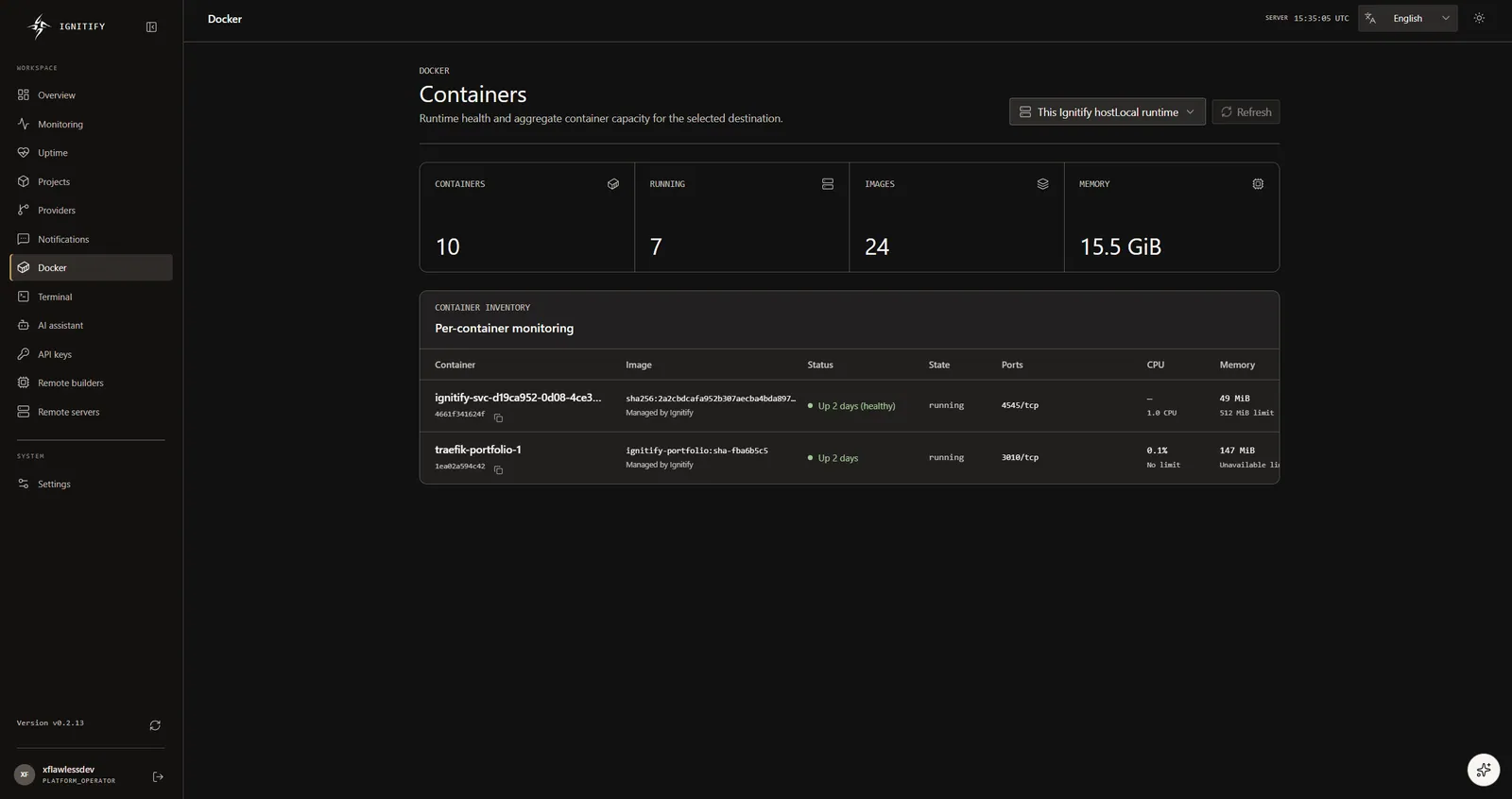The width and height of the screenshot is (1512, 799).
Task: Open the Uptime section
Action: click(91, 153)
